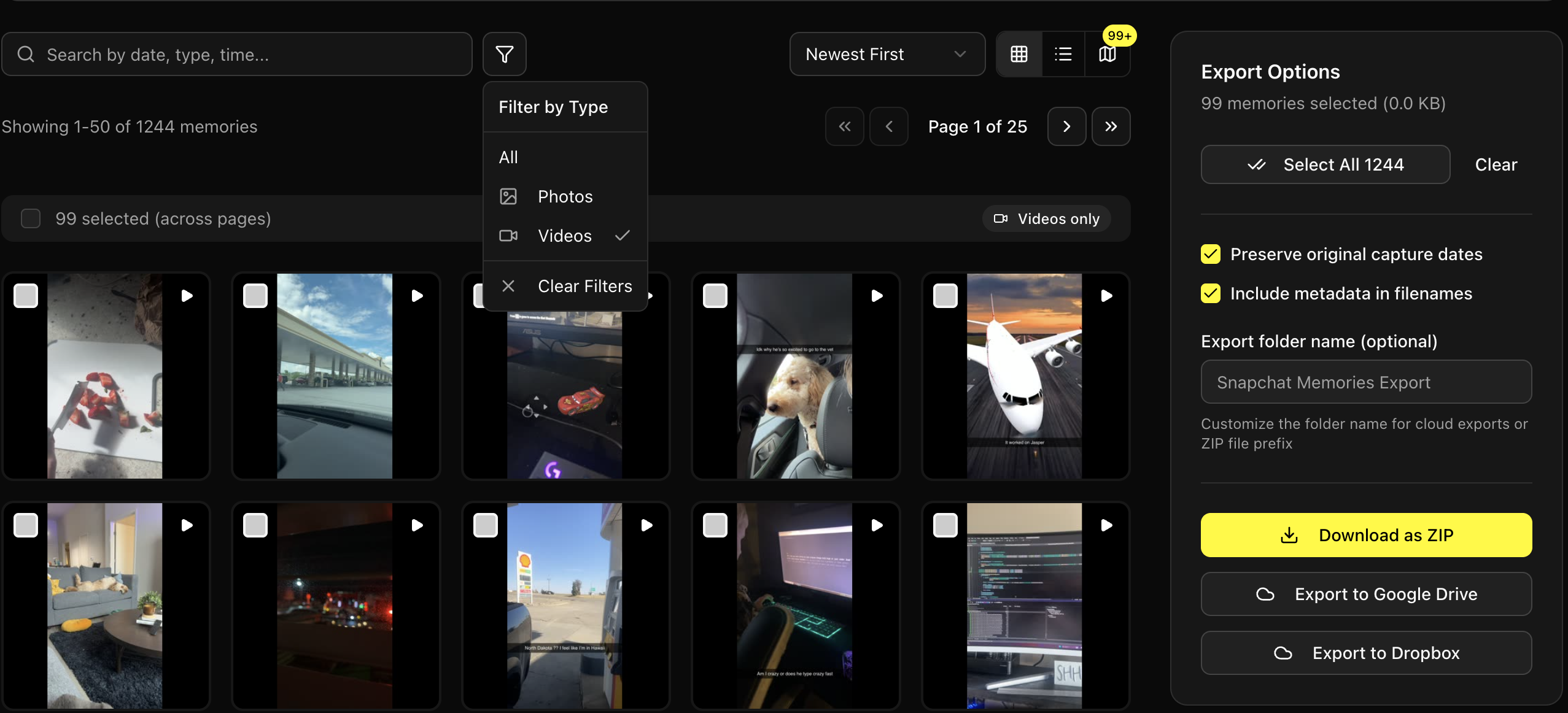Click the search magnifier icon
The width and height of the screenshot is (1568, 713).
click(25, 54)
